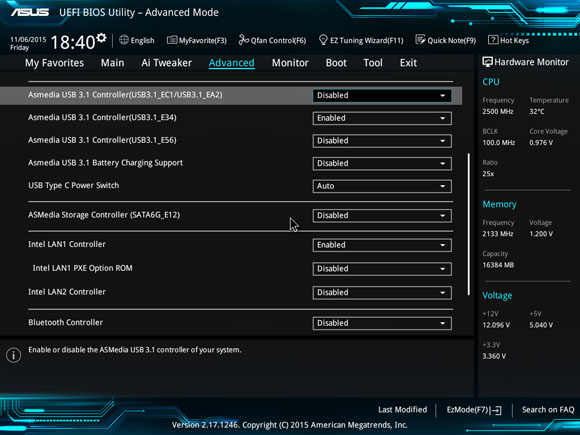Open USB3.1_E34 controller dropdown

pos(382,118)
